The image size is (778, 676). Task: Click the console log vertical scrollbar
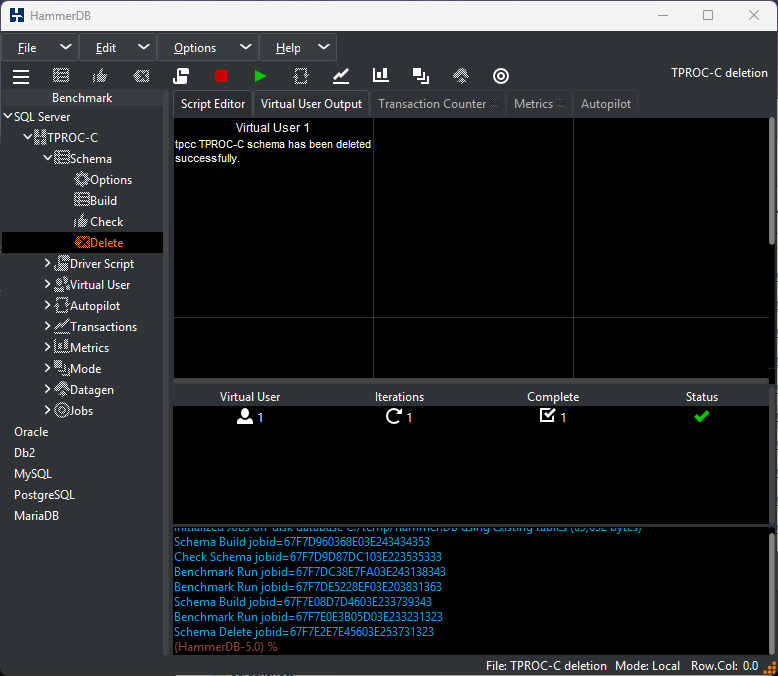(x=772, y=593)
